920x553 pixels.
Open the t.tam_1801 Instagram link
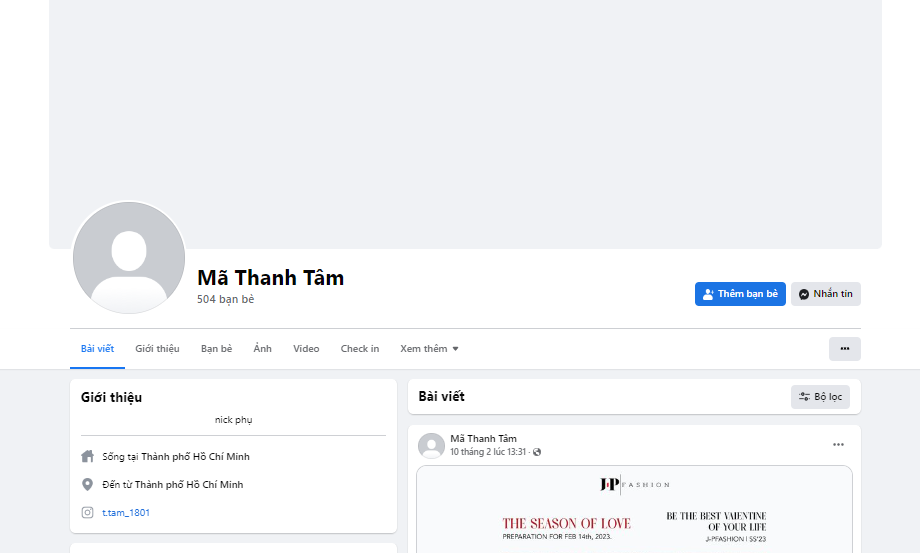126,513
